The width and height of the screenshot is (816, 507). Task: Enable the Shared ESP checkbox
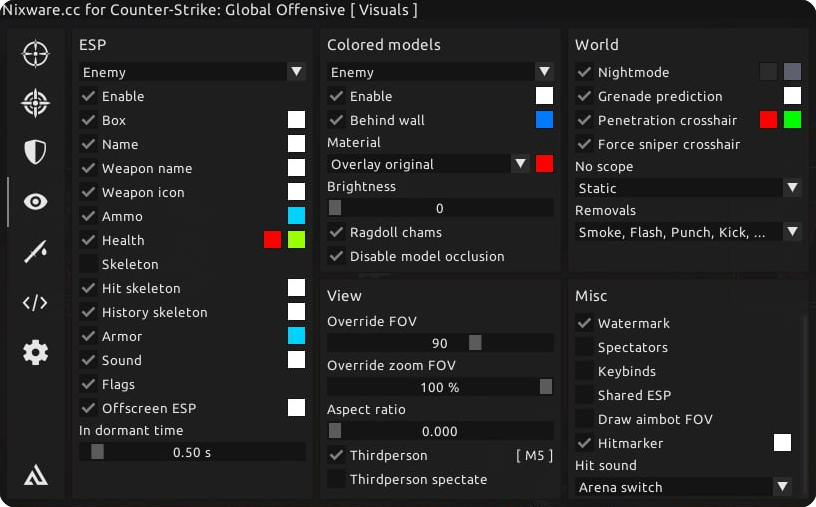584,395
